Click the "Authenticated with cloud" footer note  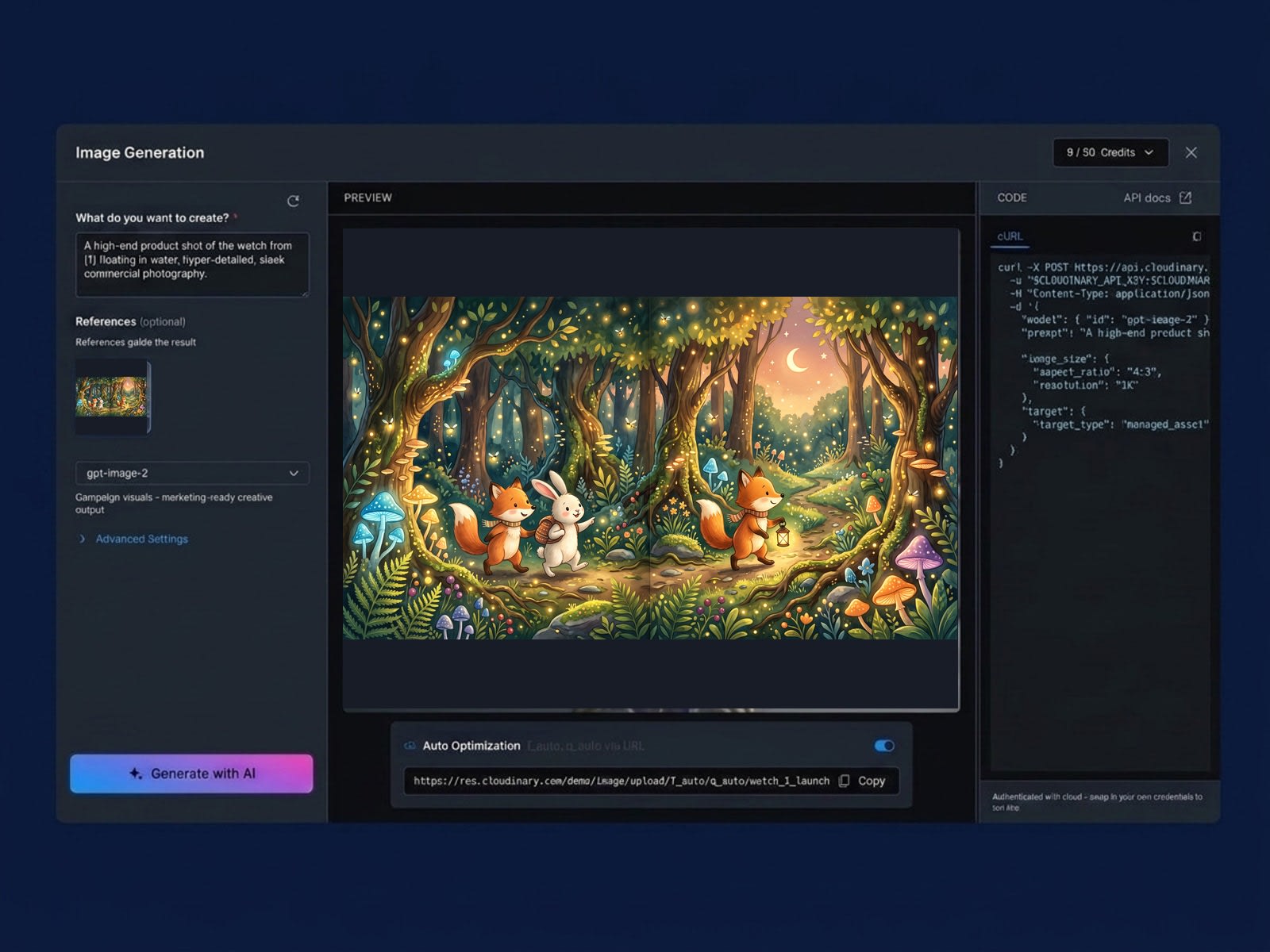pos(1097,802)
